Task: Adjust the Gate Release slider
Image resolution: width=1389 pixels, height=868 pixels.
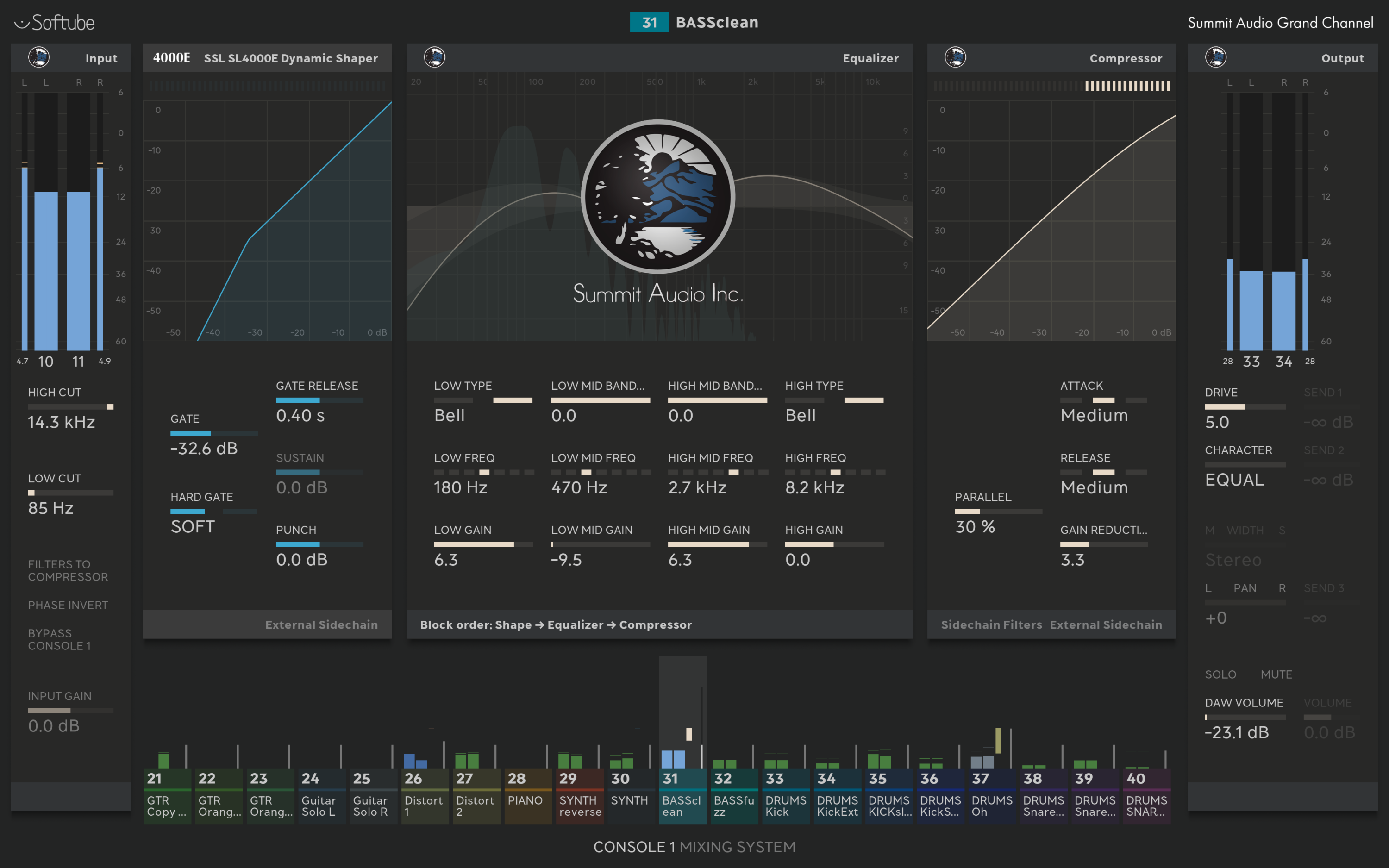Action: tap(319, 400)
